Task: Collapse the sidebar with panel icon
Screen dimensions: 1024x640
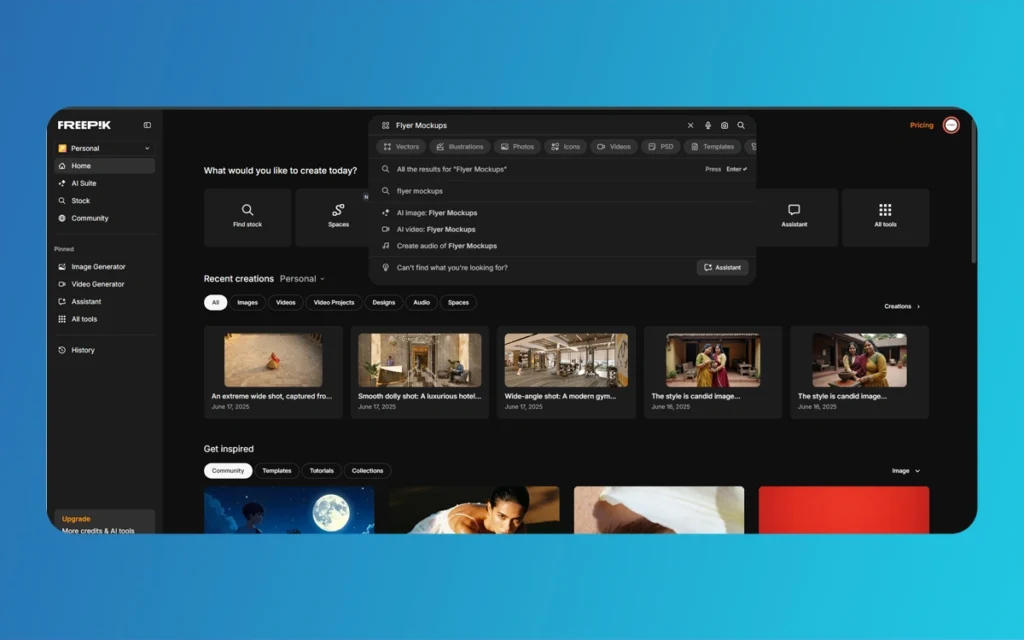Action: (x=147, y=125)
